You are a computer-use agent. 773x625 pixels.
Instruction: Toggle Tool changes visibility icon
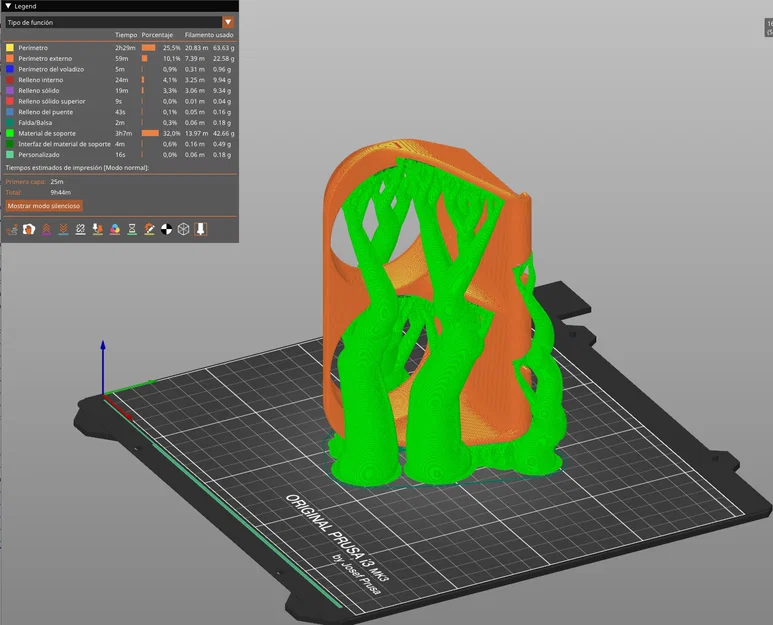pyautogui.click(x=98, y=229)
